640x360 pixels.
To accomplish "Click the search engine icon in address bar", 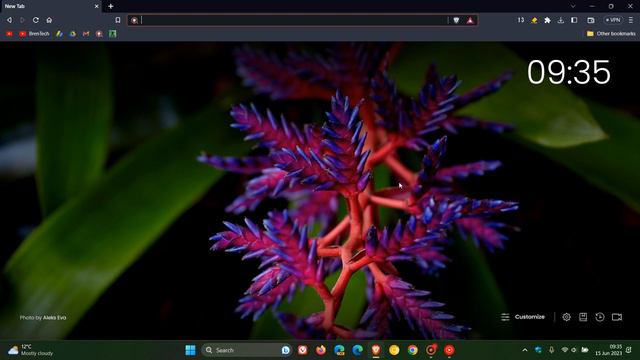I will [x=134, y=20].
